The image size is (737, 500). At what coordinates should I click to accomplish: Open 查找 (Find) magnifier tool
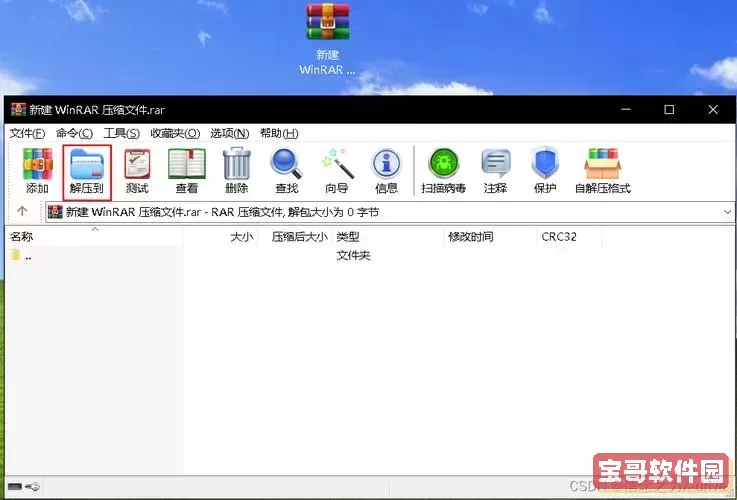pos(286,171)
